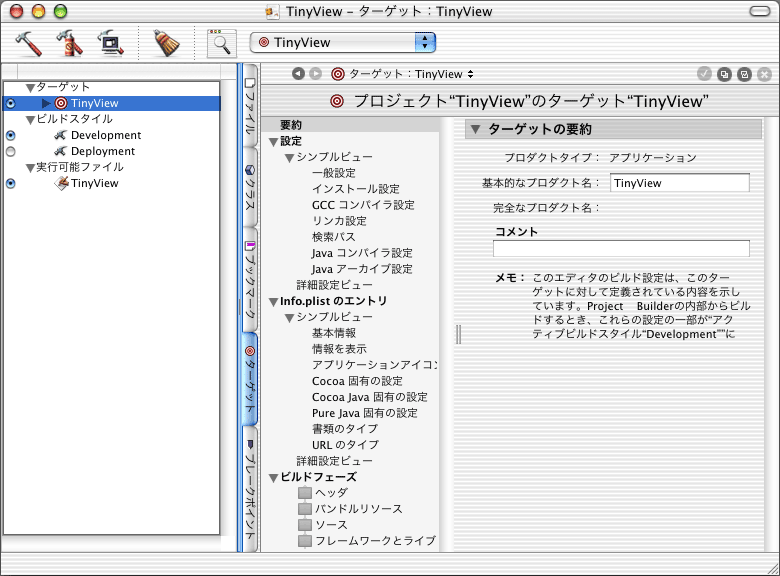The height and width of the screenshot is (576, 780).
Task: Click the Build and Run toolbar icon
Action: click(x=69, y=43)
